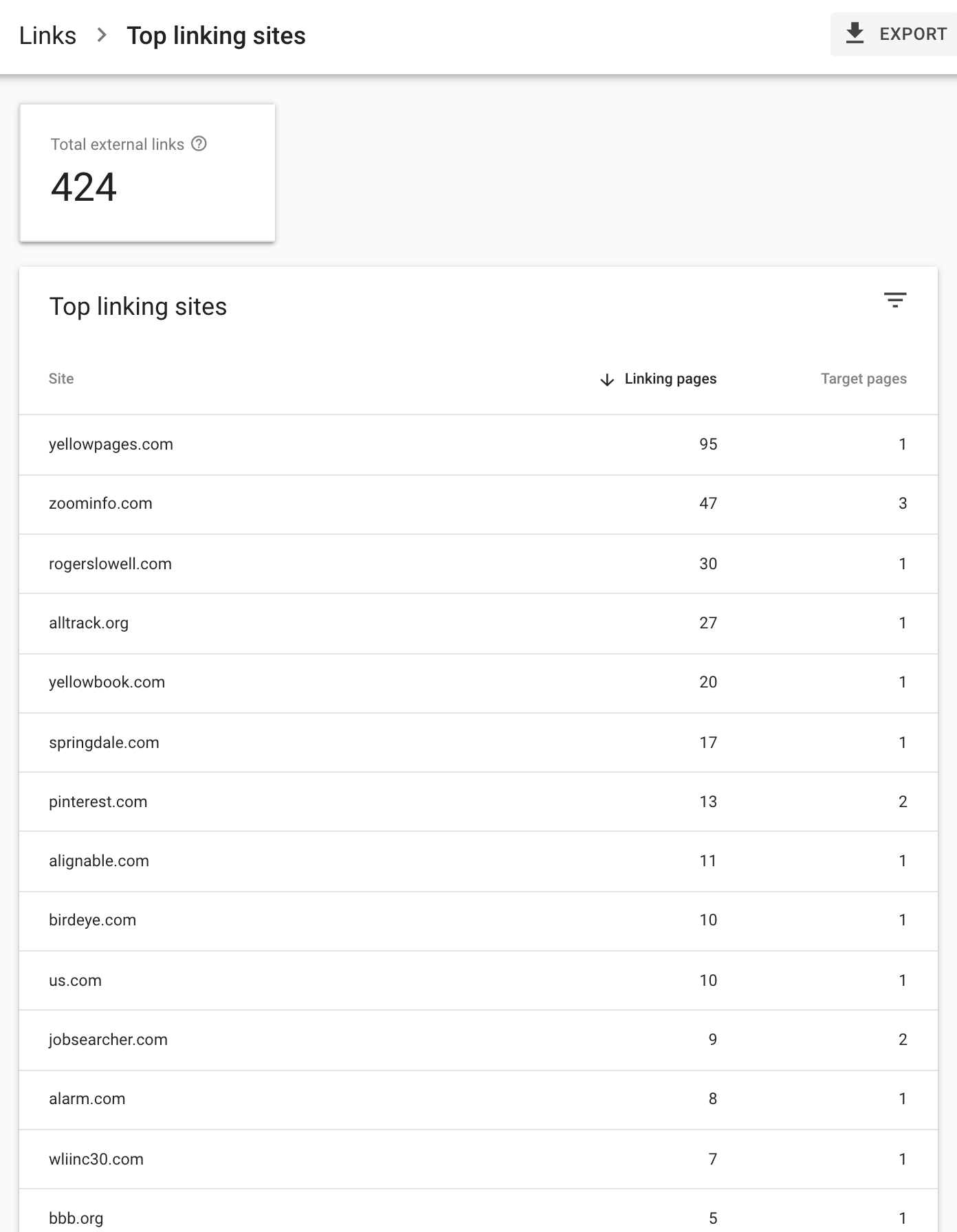
Task: Select the birdeye.com row
Action: [x=92, y=920]
